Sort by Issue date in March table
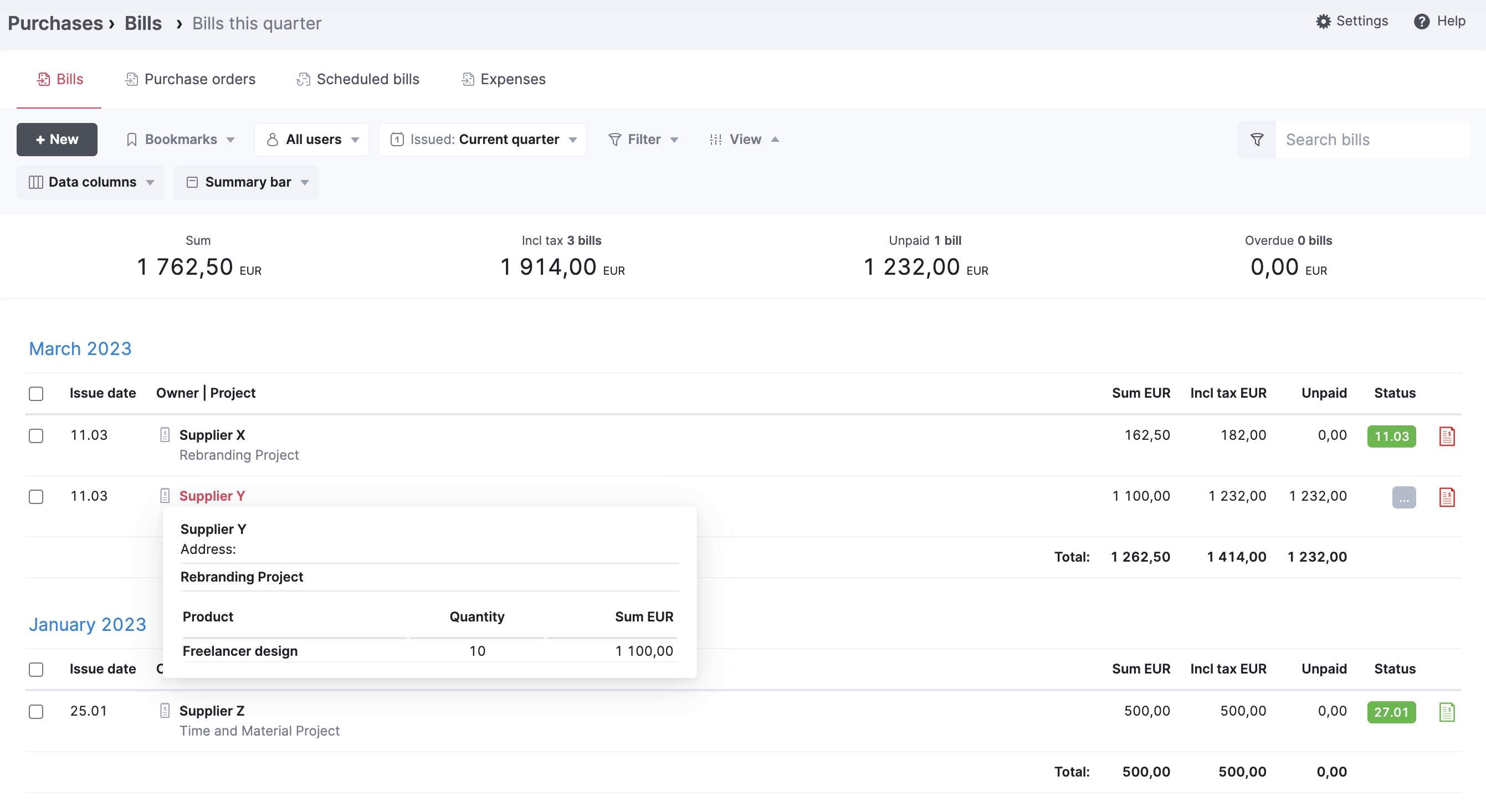 [103, 393]
